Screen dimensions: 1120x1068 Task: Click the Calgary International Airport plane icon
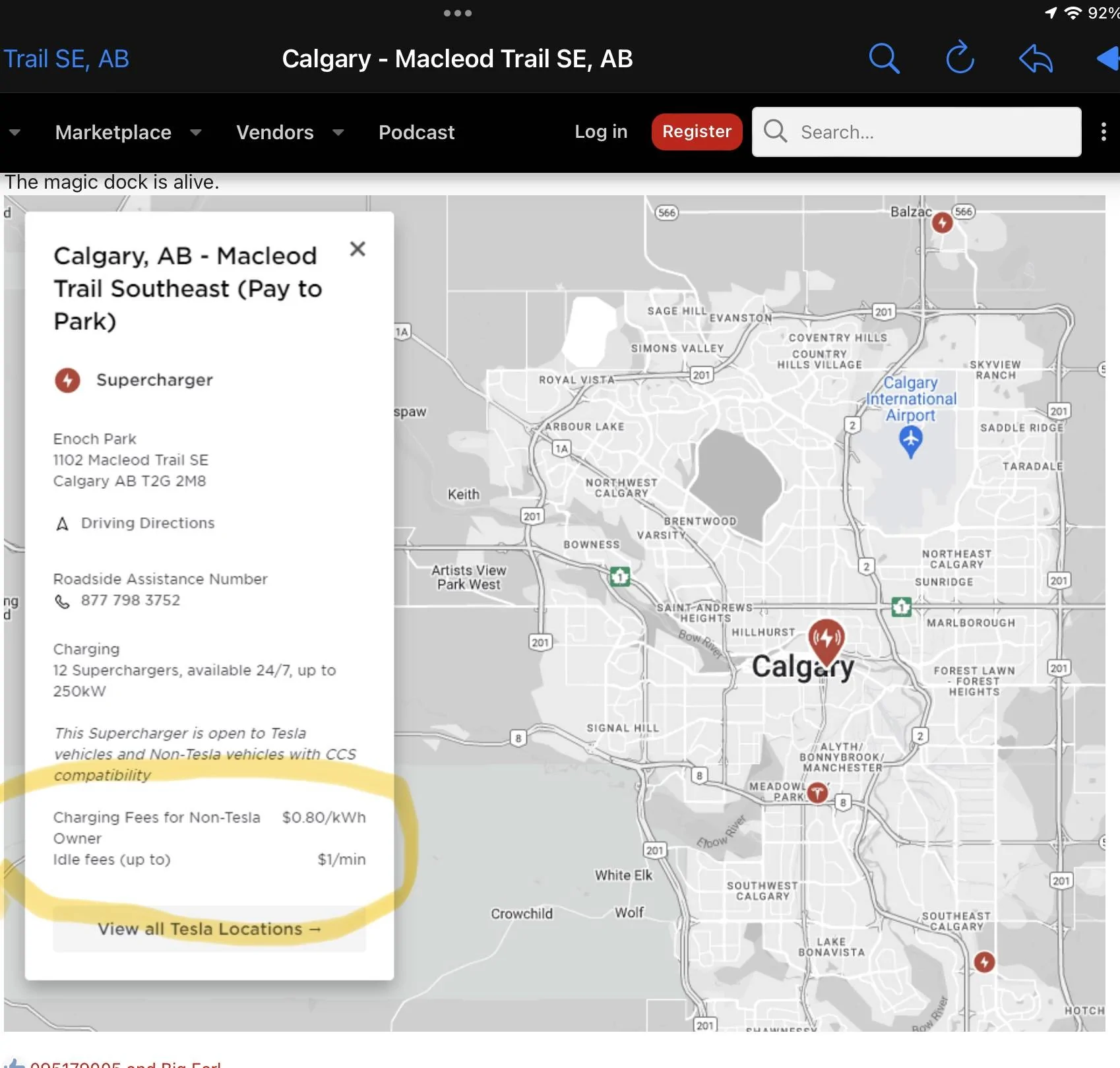(910, 441)
